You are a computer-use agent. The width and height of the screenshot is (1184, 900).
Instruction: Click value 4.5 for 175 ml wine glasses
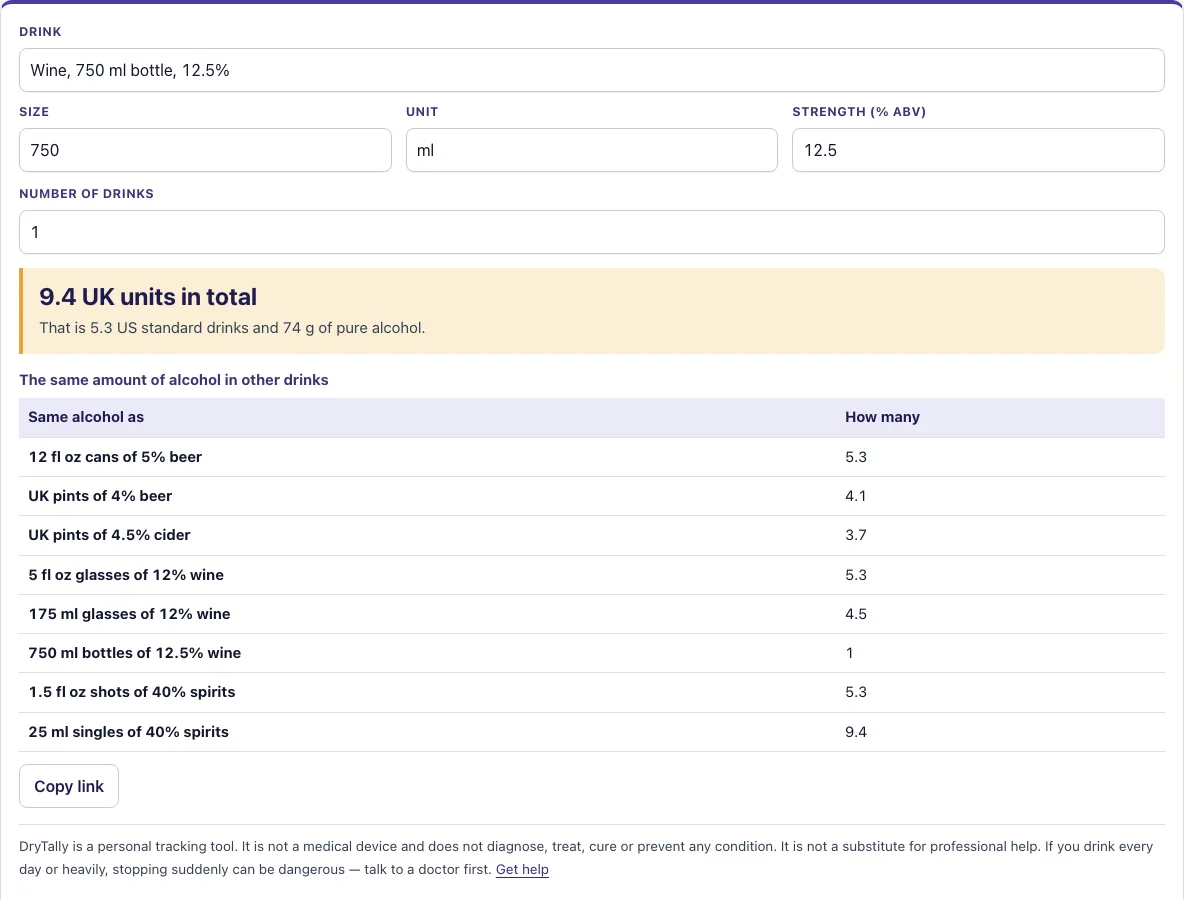pos(856,614)
